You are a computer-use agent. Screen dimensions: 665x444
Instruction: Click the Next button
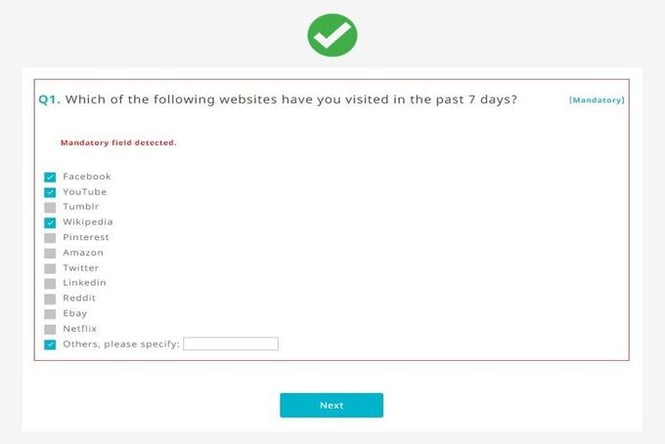pyautogui.click(x=332, y=405)
